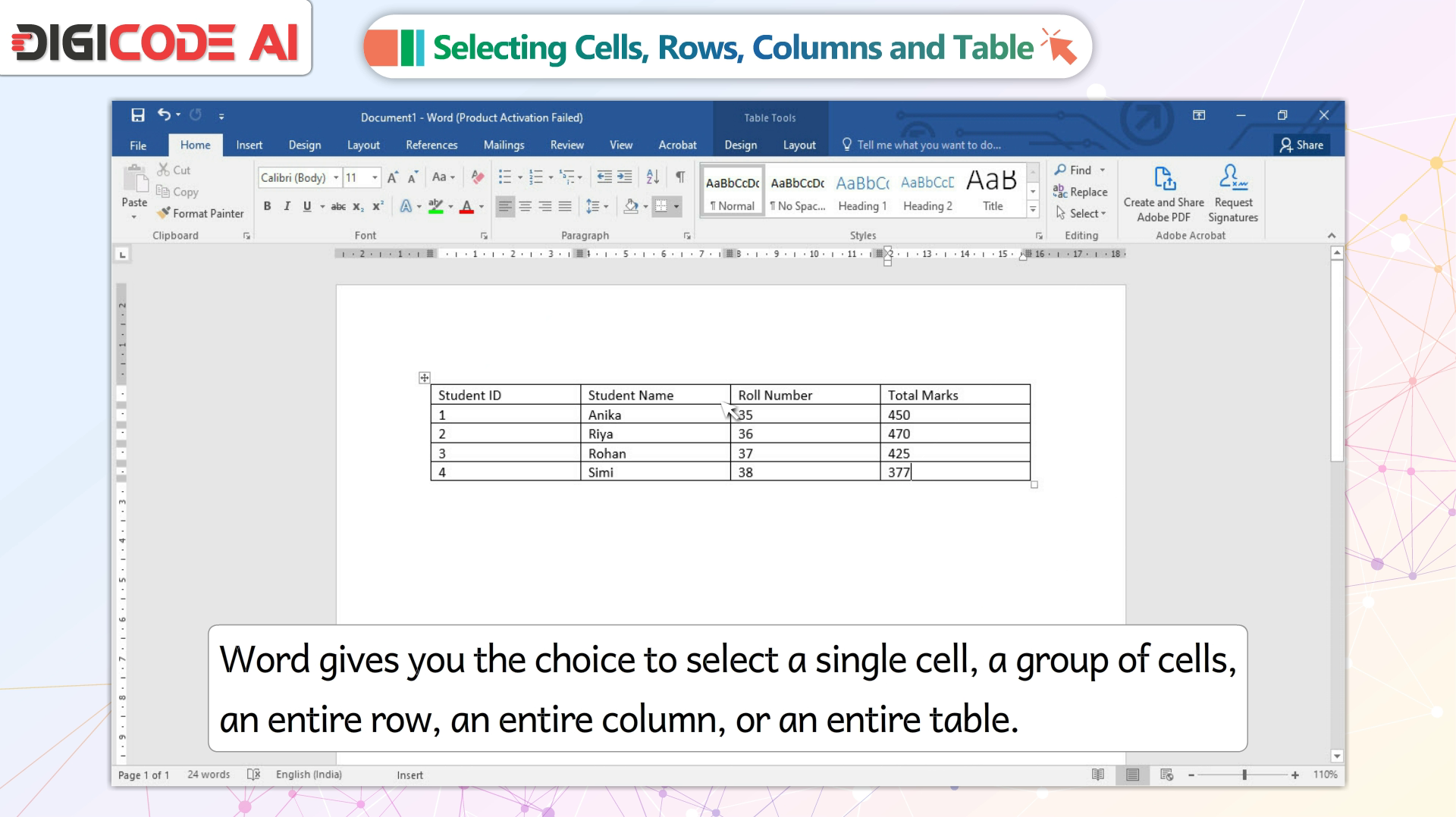Image resolution: width=1456 pixels, height=817 pixels.
Task: Switch to the Mailings tab
Action: click(504, 146)
